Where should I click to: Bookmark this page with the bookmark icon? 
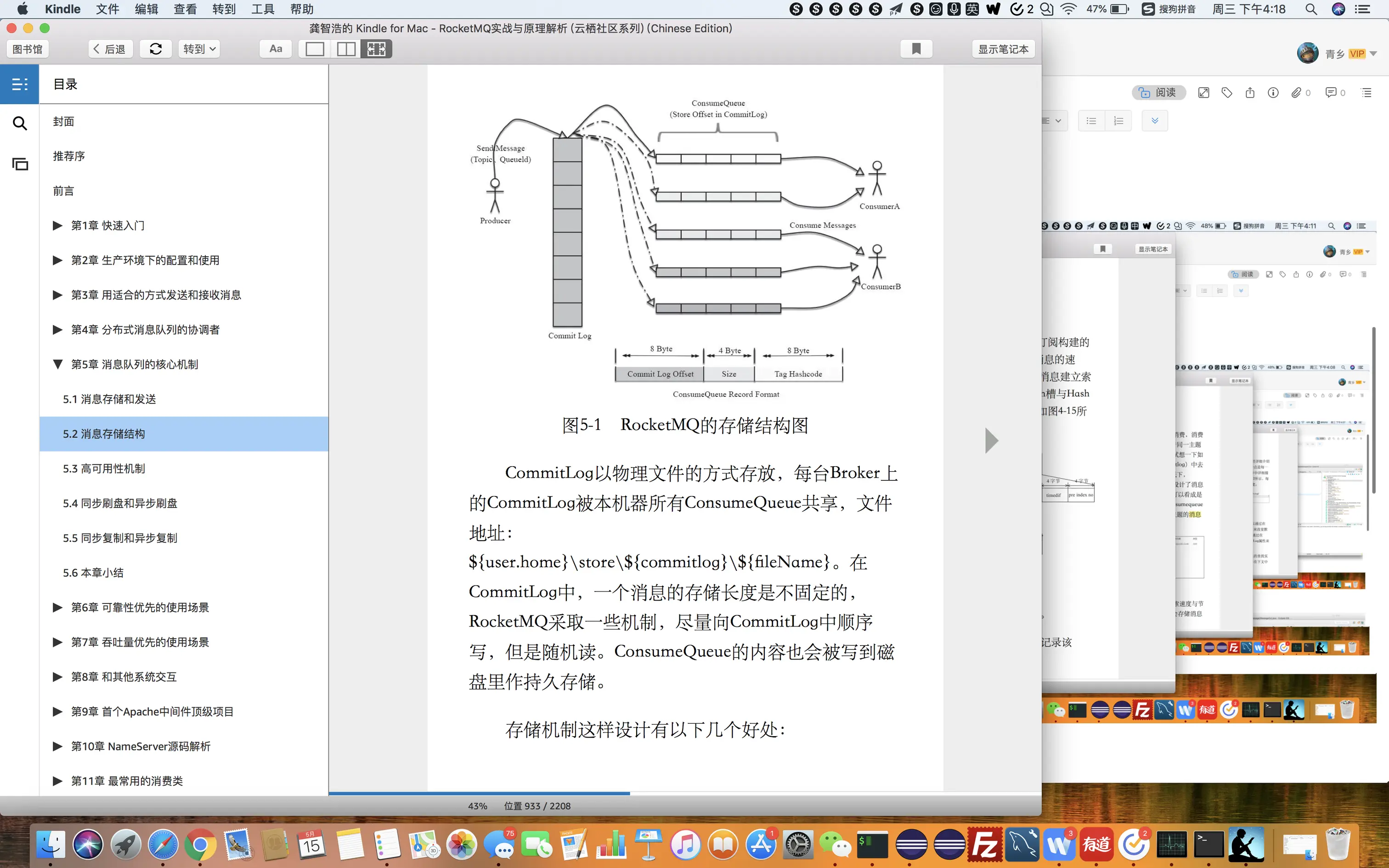coord(916,49)
